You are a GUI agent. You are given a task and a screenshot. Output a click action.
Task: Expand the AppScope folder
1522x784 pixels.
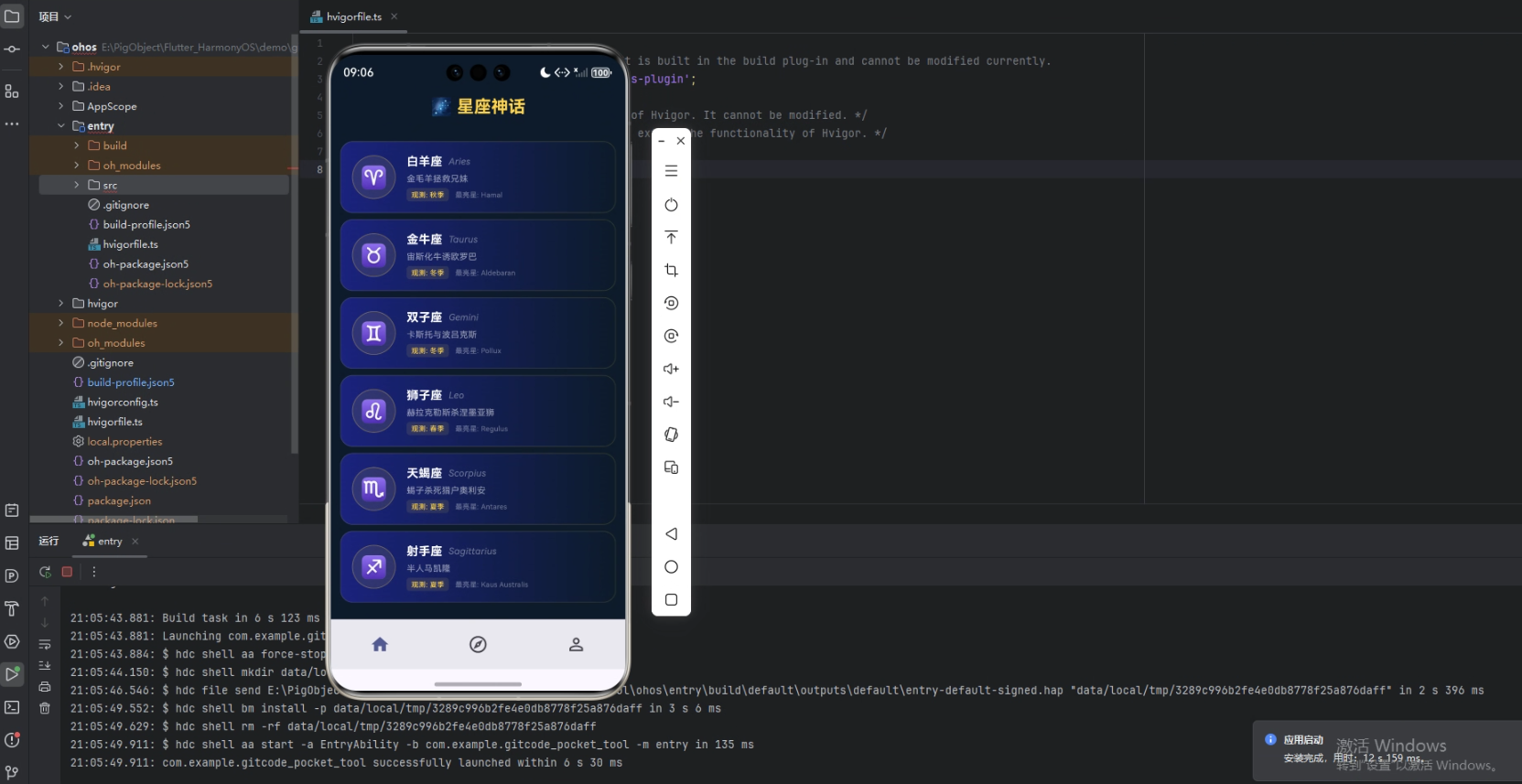tap(61, 106)
